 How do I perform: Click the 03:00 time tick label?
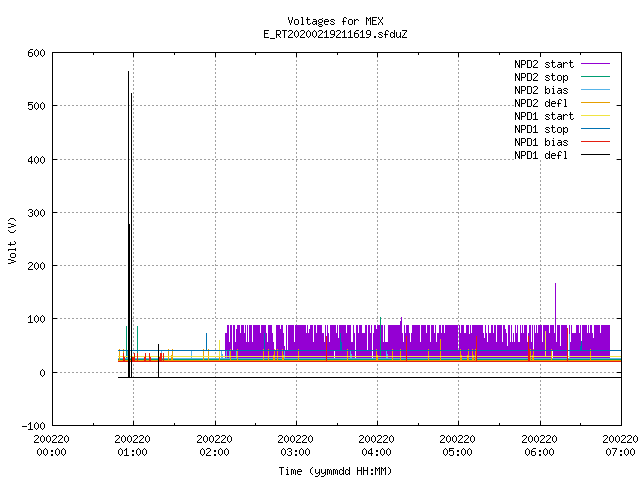[295, 452]
